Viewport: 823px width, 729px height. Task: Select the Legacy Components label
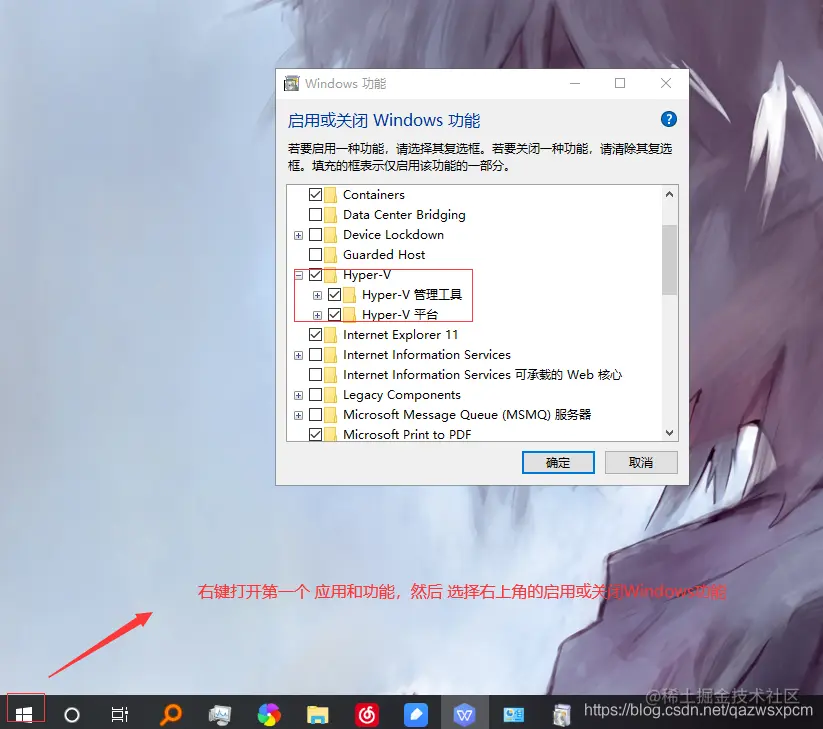(402, 395)
